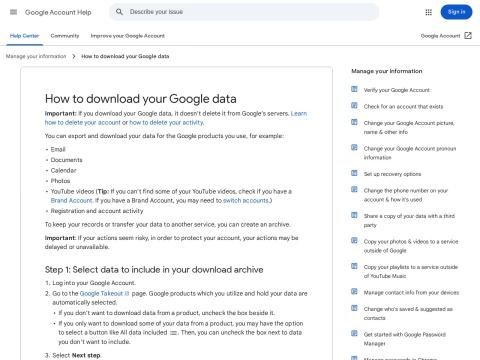The width and height of the screenshot is (480, 360).
Task: Open Change your Google Account pronoun information
Action: (410, 153)
